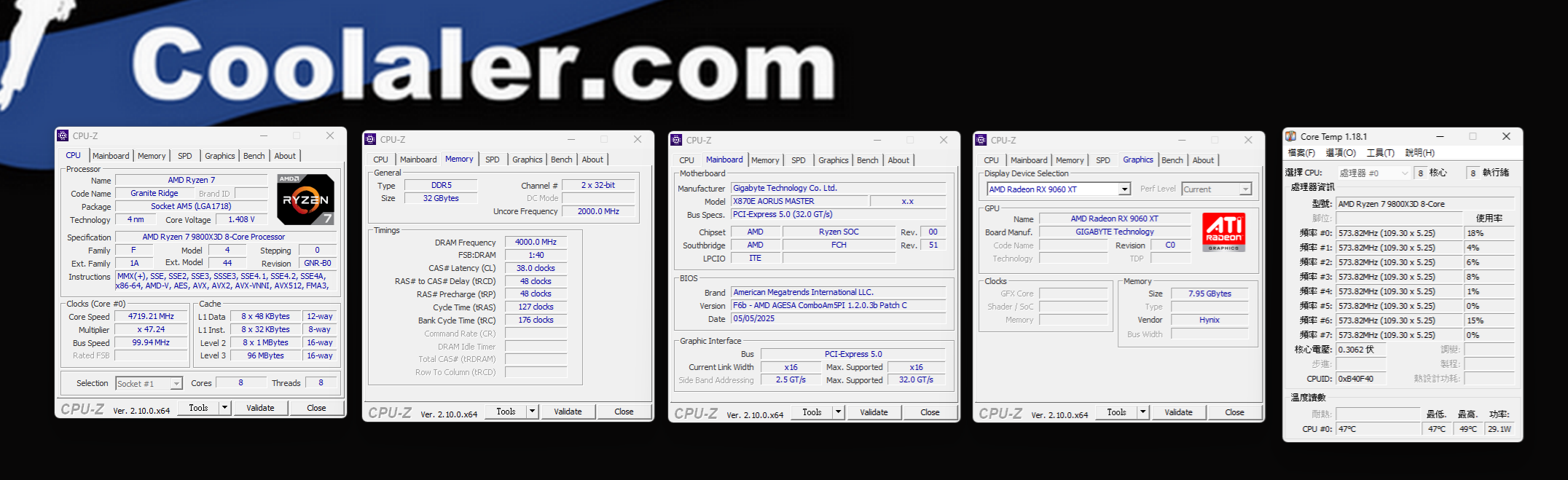The height and width of the screenshot is (480, 1568).
Task: Click the Code Name field Granite Ridge
Action: [x=154, y=194]
